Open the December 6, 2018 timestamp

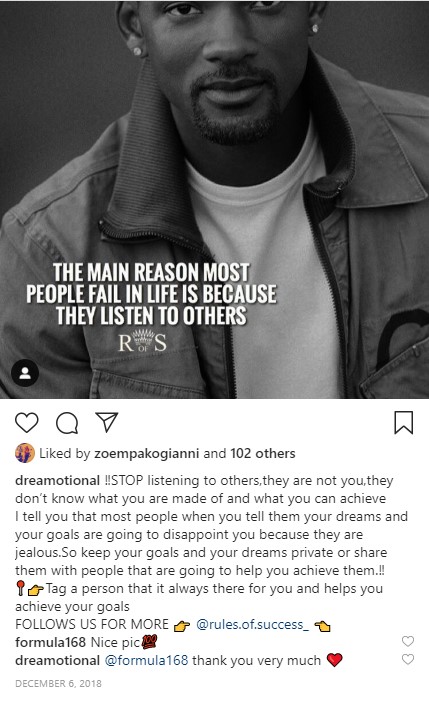coord(58,684)
